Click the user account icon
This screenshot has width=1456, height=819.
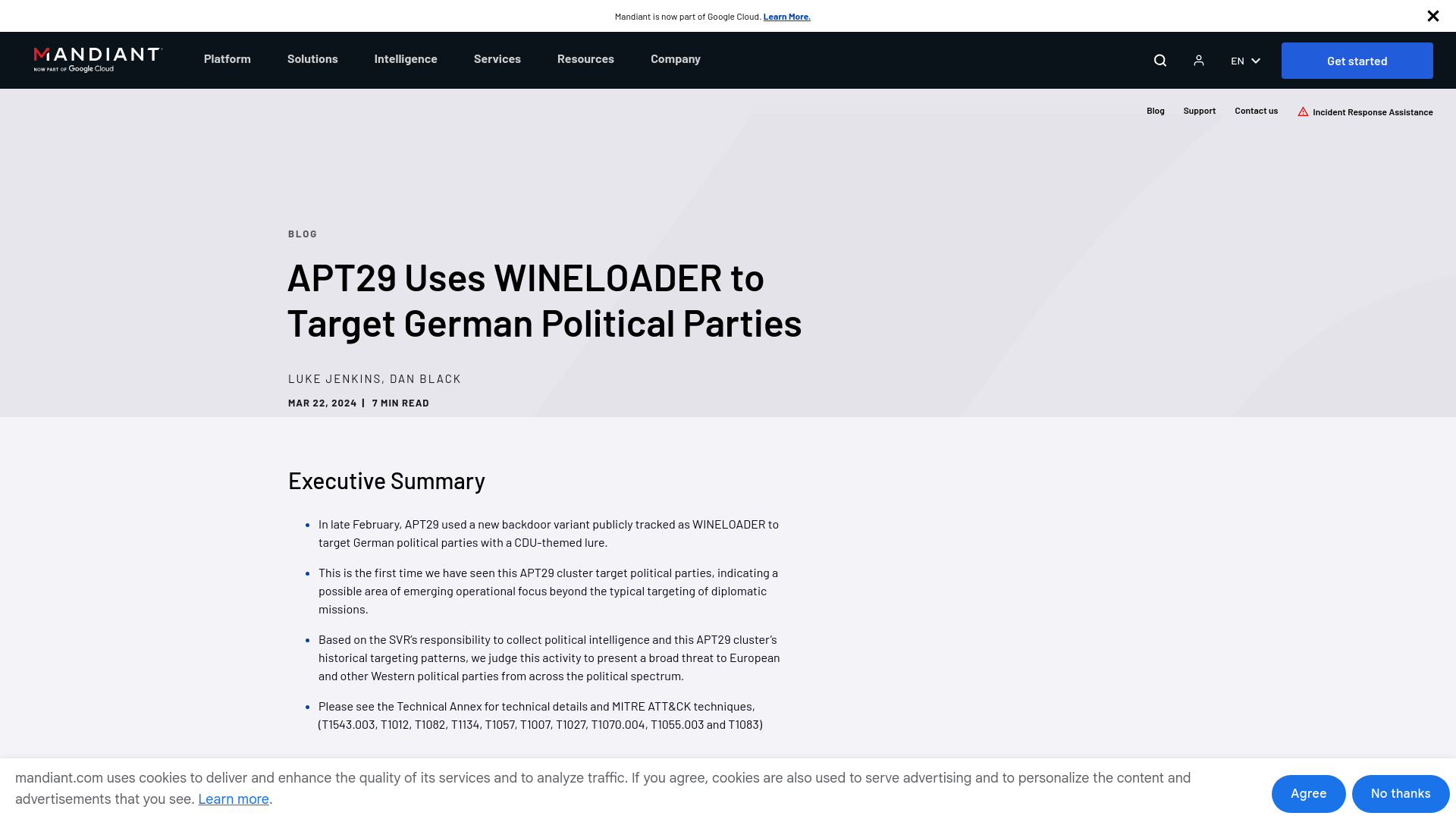click(x=1199, y=59)
